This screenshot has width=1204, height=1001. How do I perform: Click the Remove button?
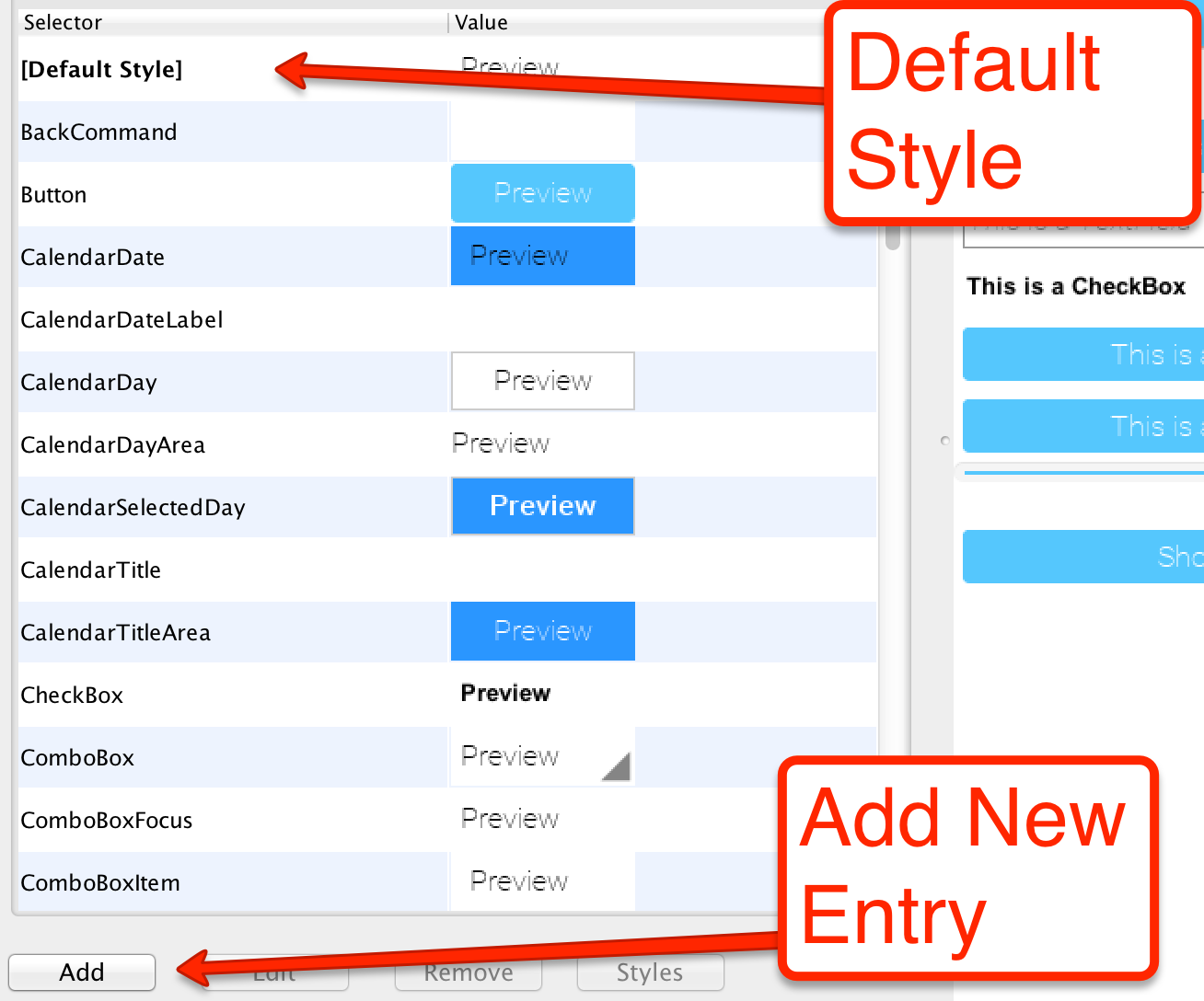pyautogui.click(x=468, y=972)
